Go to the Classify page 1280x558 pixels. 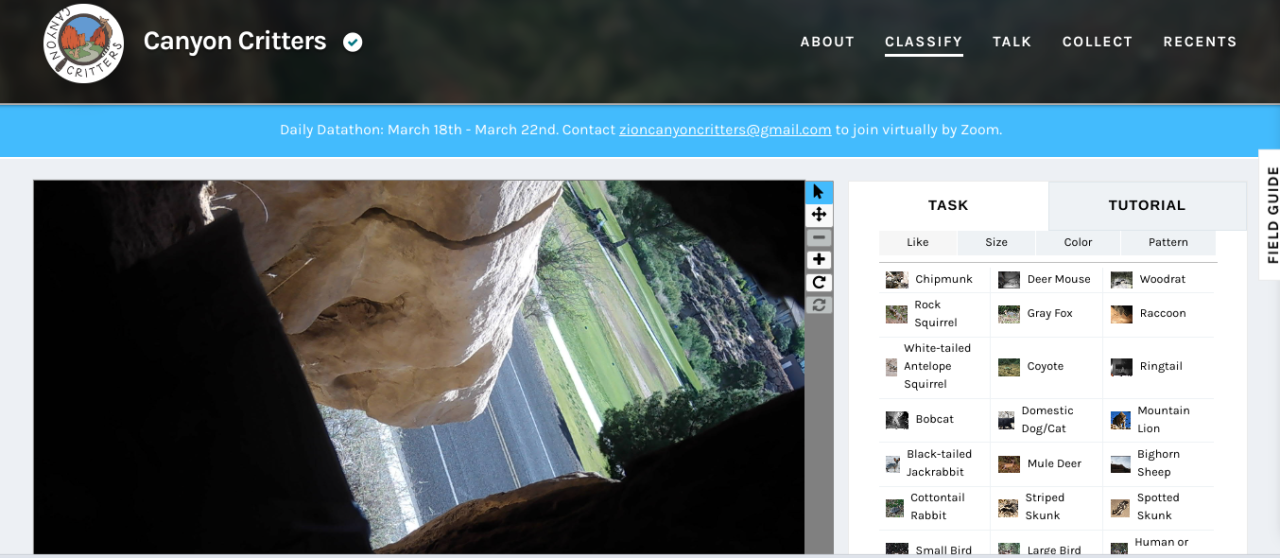tap(924, 42)
